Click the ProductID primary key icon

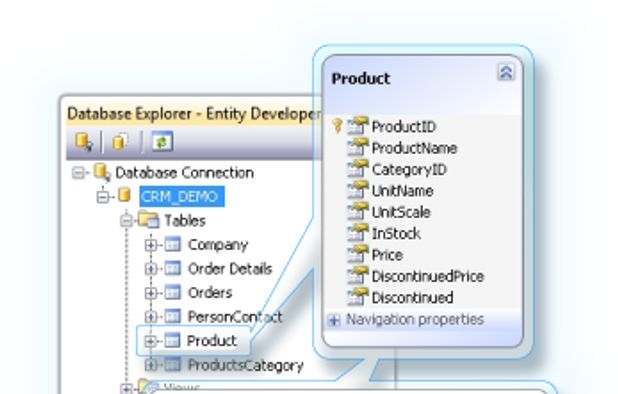point(337,126)
